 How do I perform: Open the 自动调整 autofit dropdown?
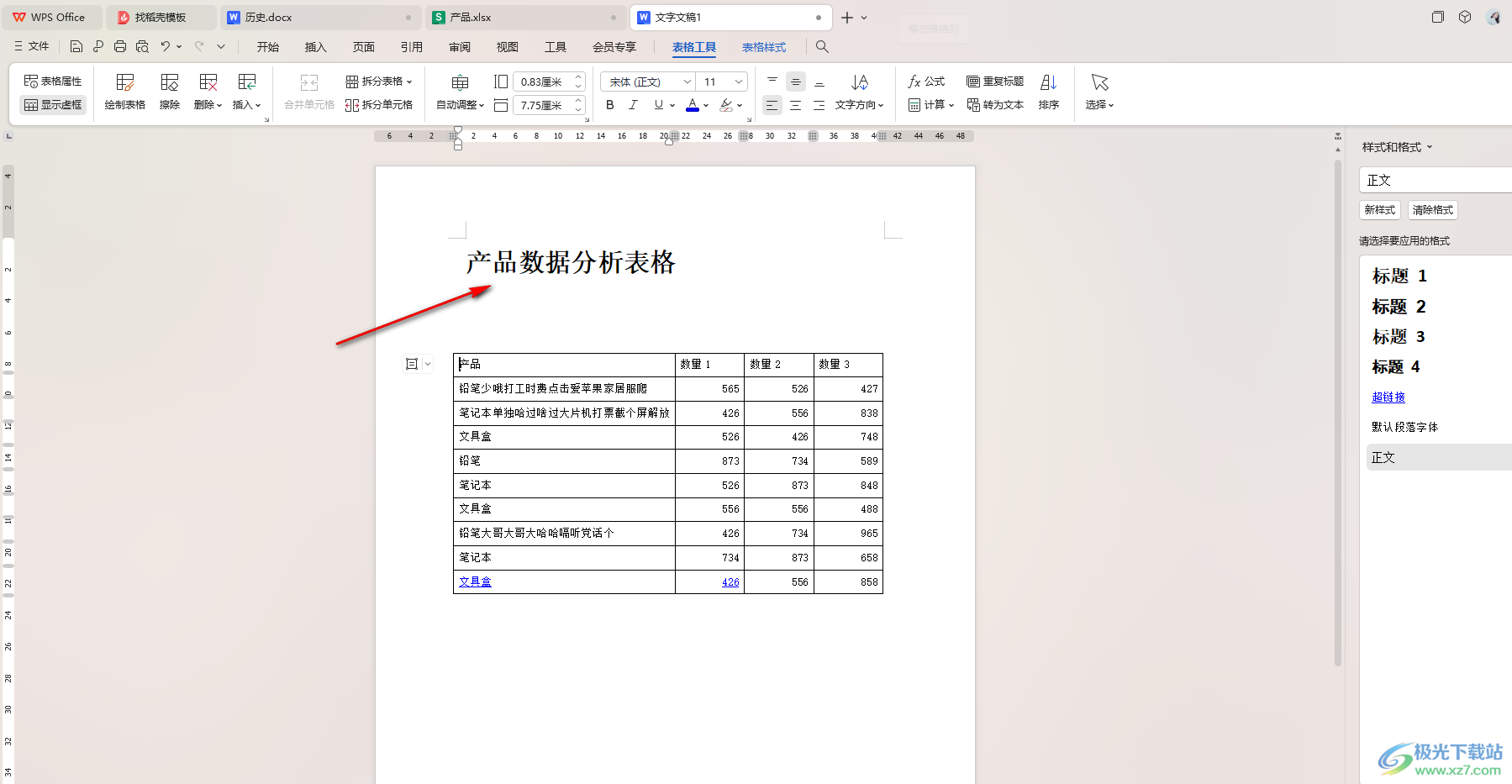(460, 92)
